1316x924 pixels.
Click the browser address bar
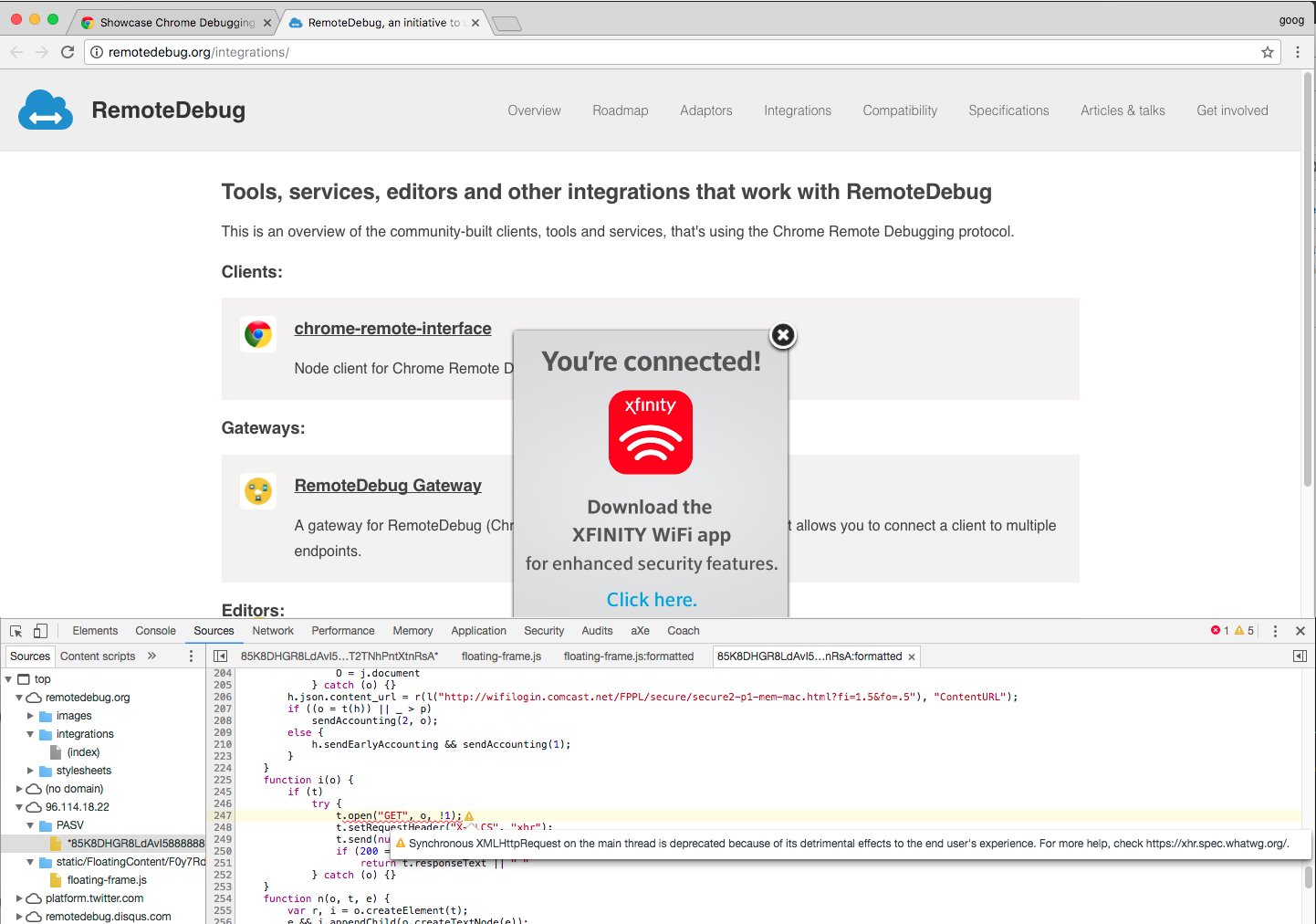point(682,52)
